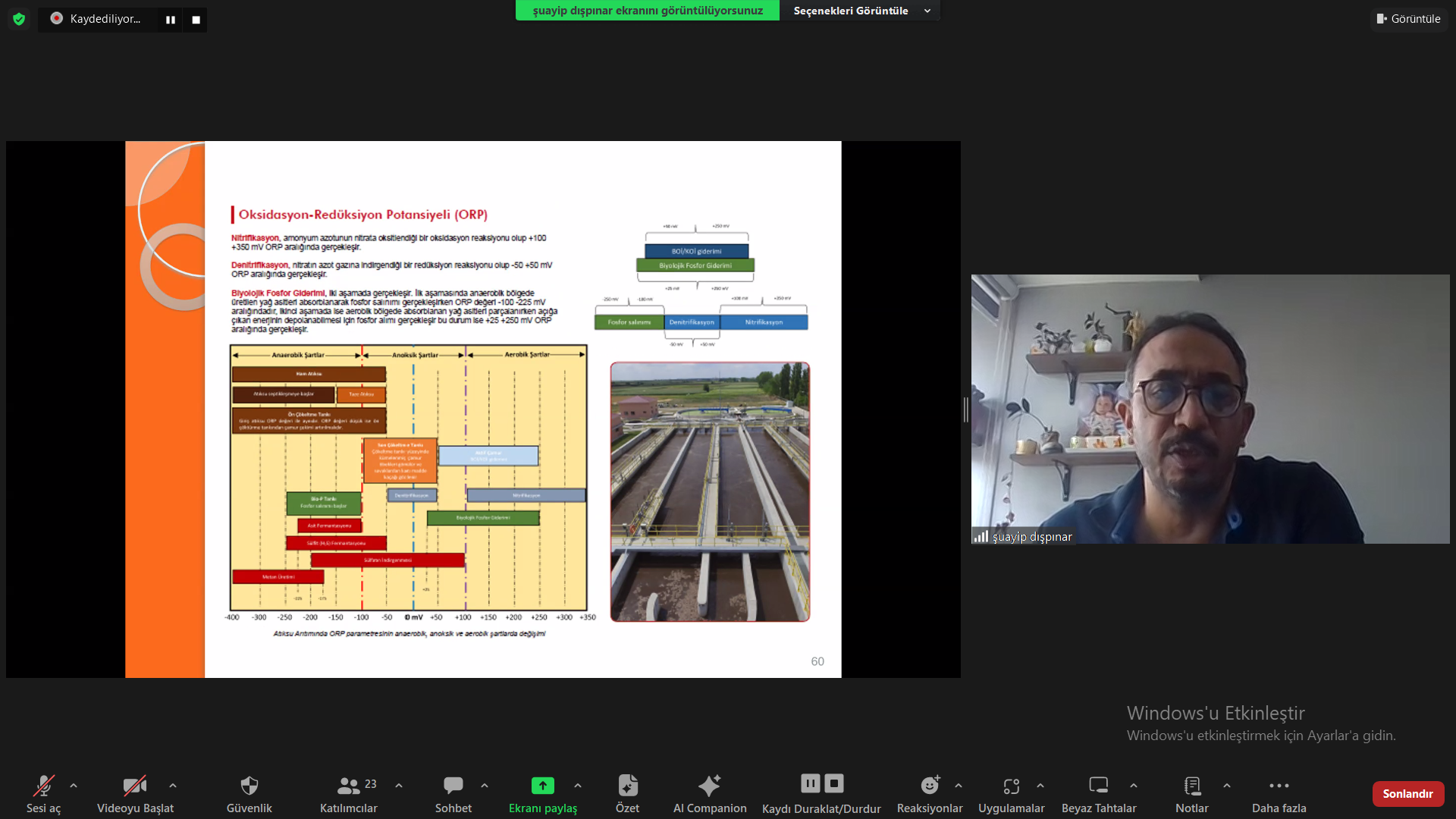Open the Notlar notes icon
This screenshot has height=819, width=1456.
coord(1191,786)
